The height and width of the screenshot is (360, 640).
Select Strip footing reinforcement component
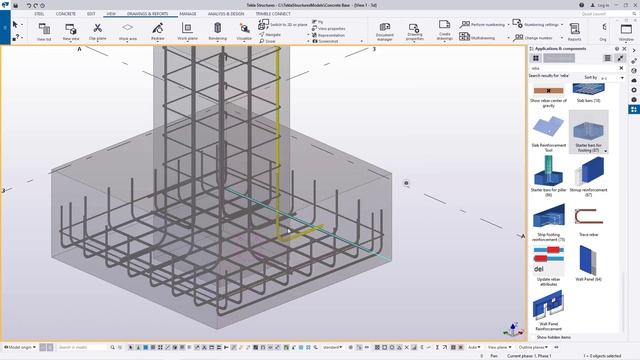point(548,222)
